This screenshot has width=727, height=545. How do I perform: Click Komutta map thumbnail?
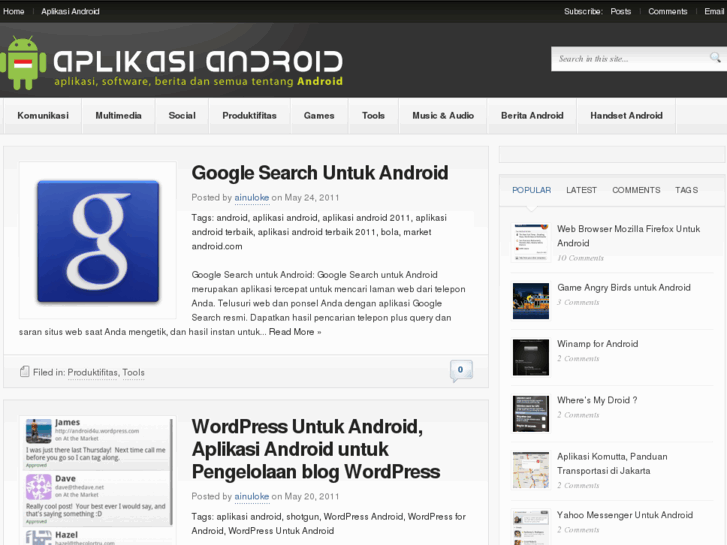[x=531, y=470]
